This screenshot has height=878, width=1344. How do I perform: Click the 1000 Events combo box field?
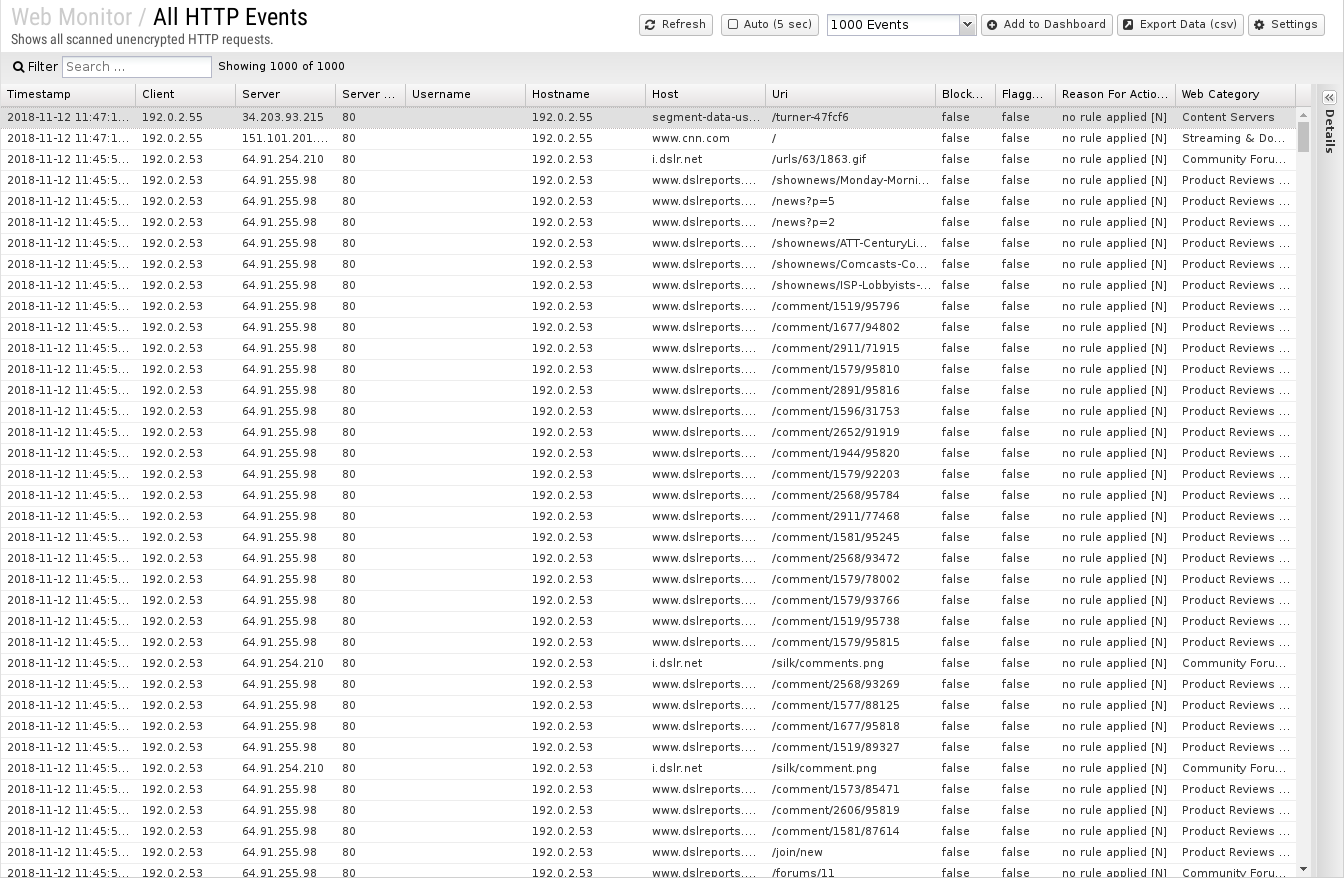click(x=893, y=24)
